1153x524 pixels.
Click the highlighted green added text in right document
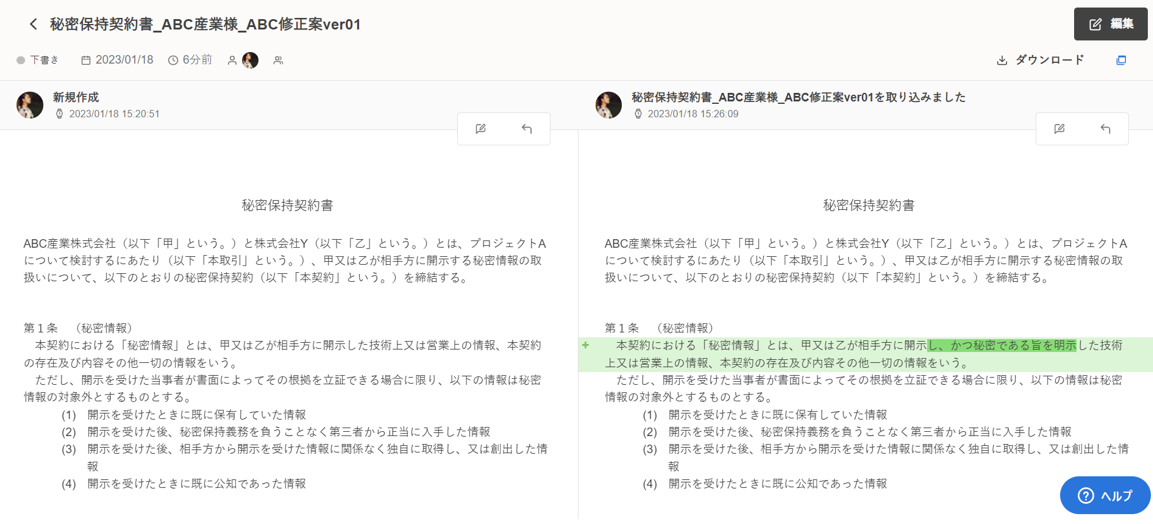click(1001, 345)
